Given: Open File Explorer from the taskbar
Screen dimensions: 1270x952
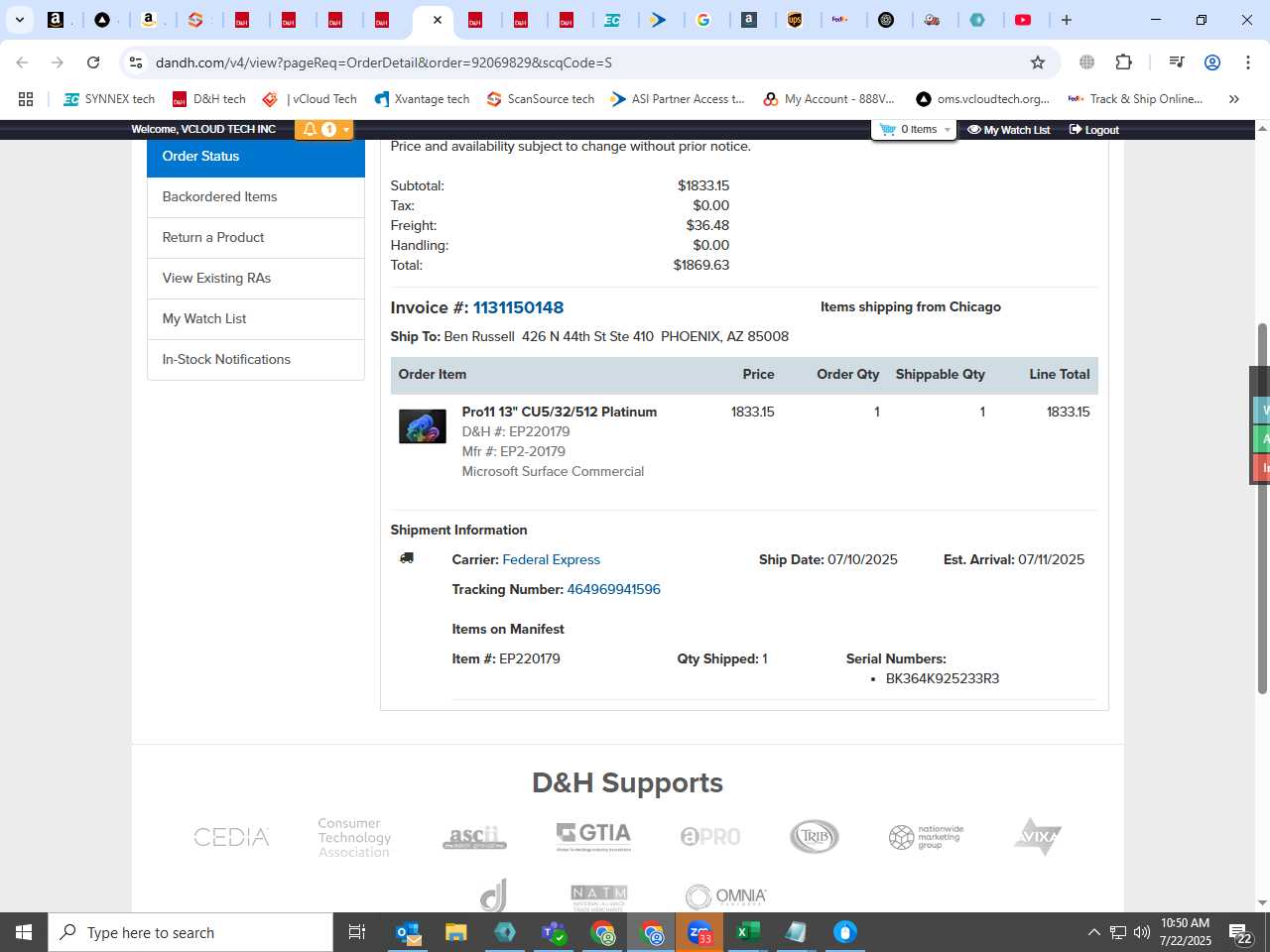Looking at the screenshot, I should click(x=456, y=932).
